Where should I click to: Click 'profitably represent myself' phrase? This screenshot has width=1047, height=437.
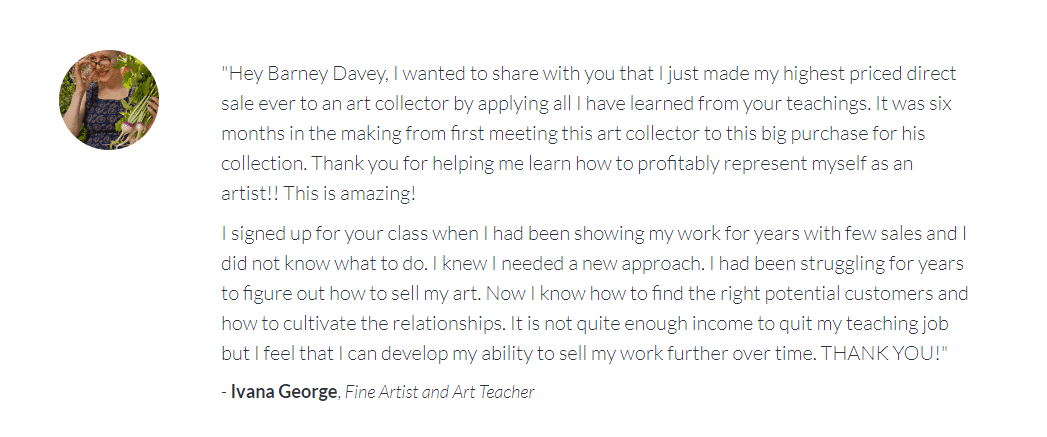point(751,164)
